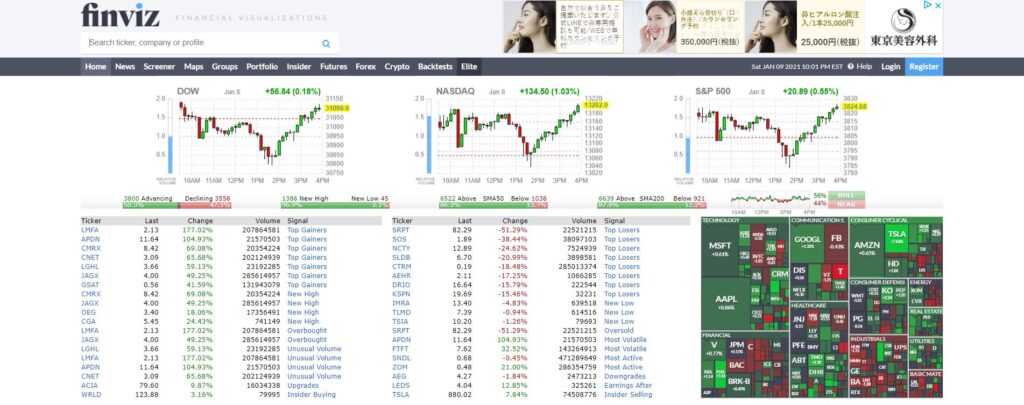
Task: Open the AMZN tile in the heatmap
Action: coord(866,248)
